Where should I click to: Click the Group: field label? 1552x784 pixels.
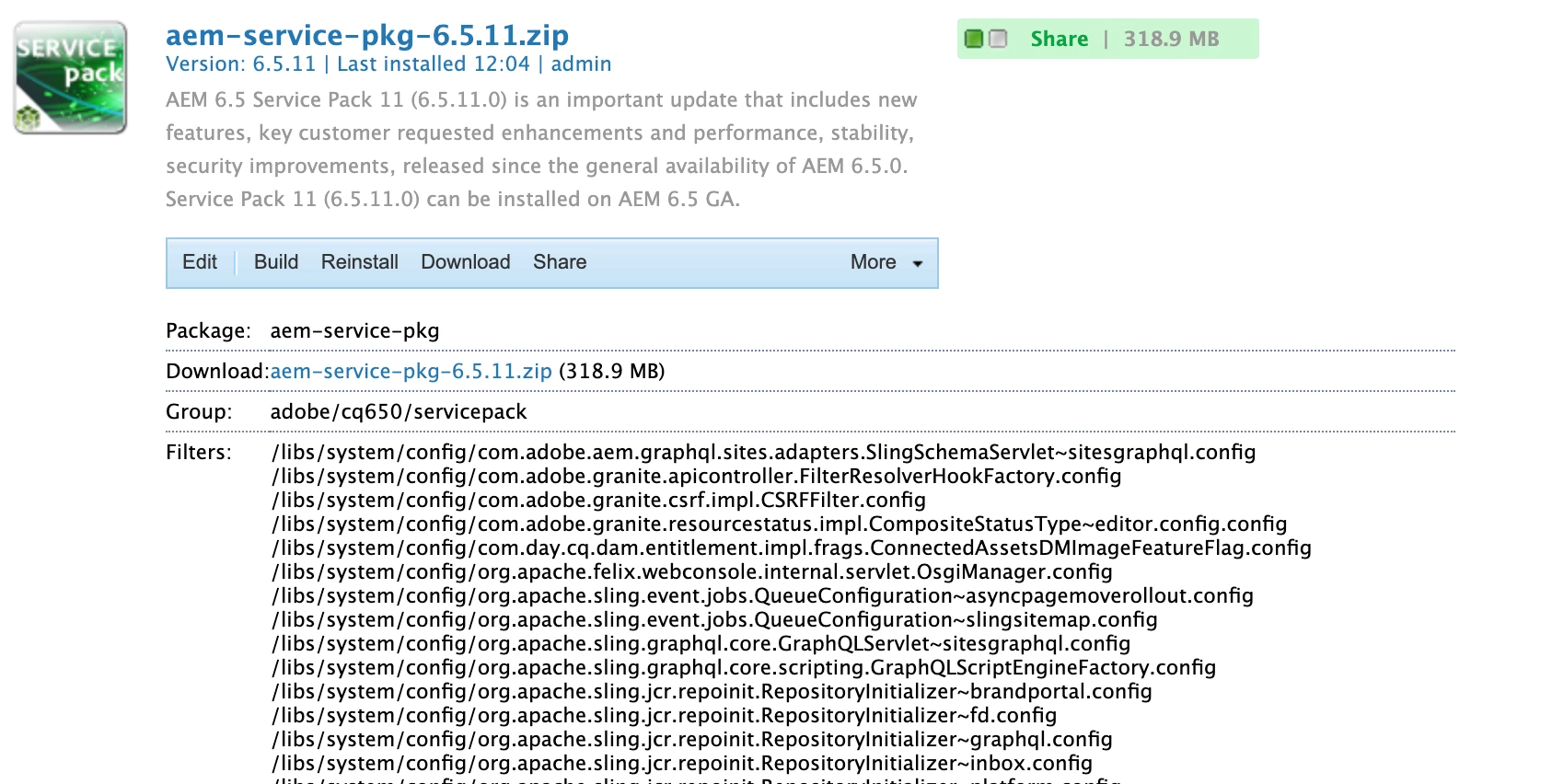[x=199, y=411]
